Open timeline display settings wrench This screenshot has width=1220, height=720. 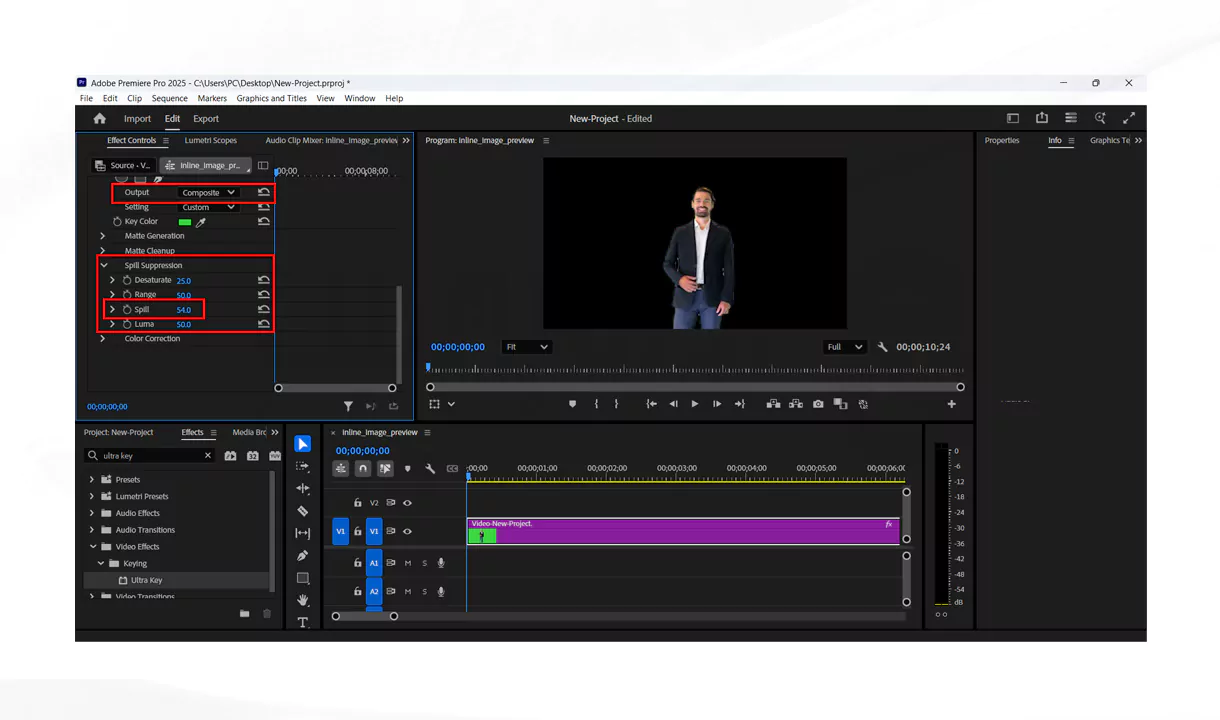pyautogui.click(x=430, y=468)
